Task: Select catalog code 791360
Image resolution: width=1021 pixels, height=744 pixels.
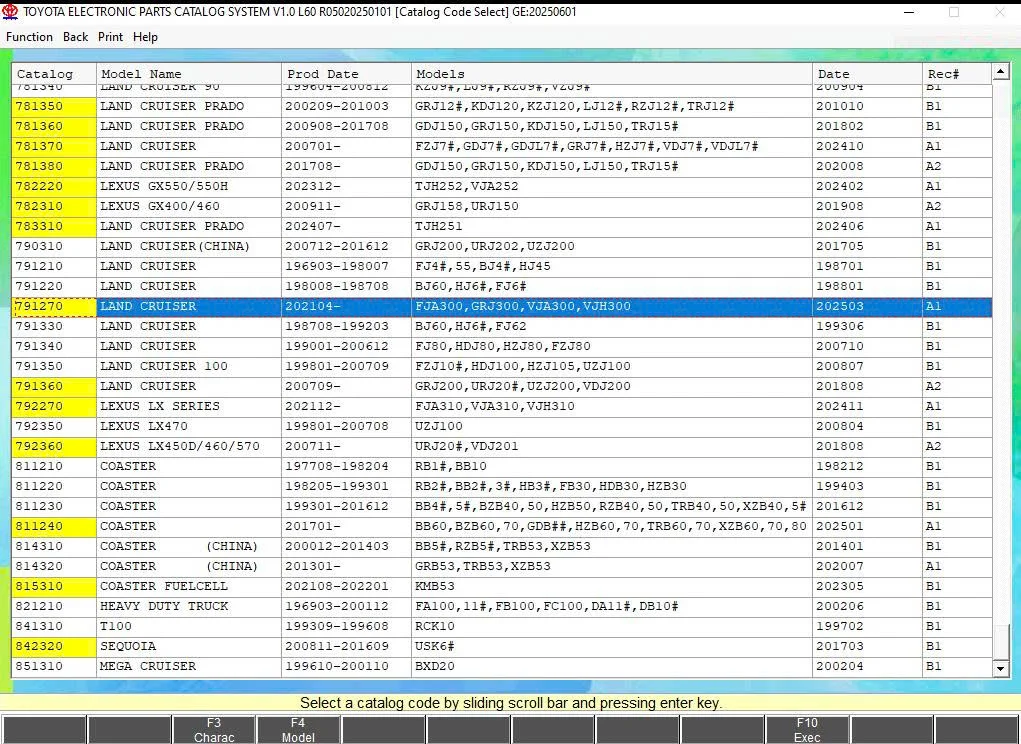Action: (54, 387)
